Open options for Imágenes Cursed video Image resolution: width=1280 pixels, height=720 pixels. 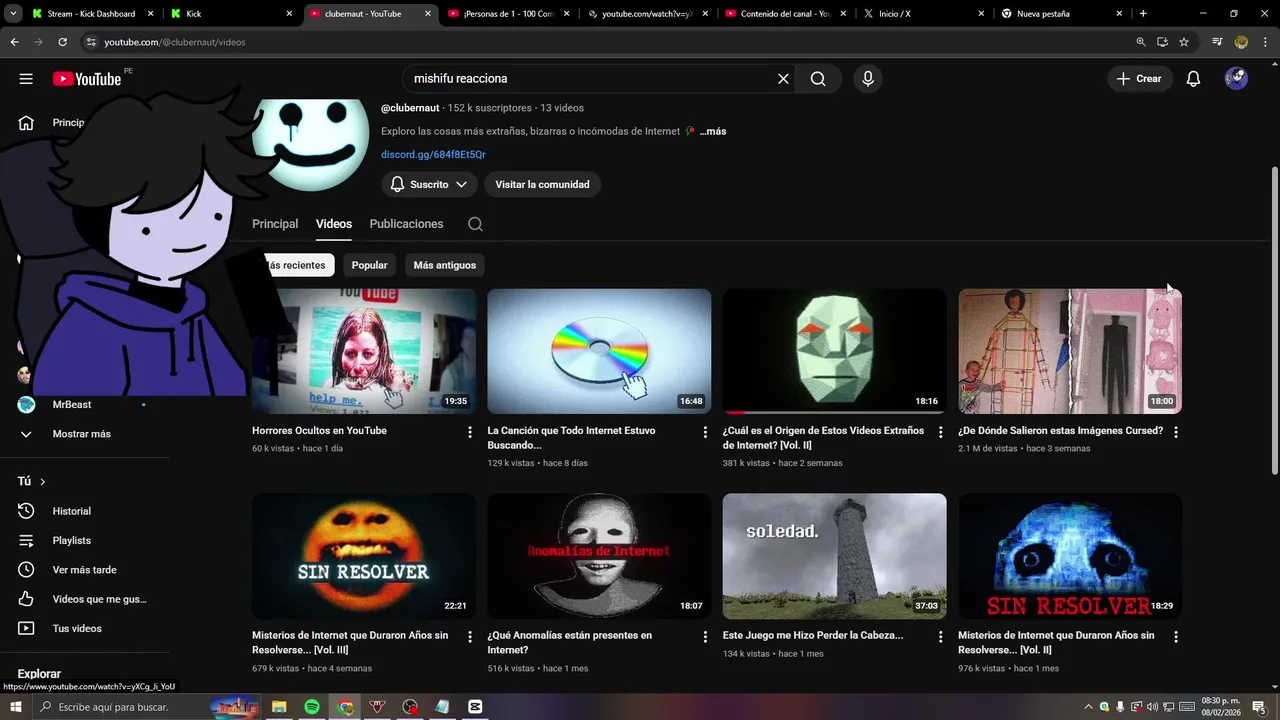coord(1176,432)
